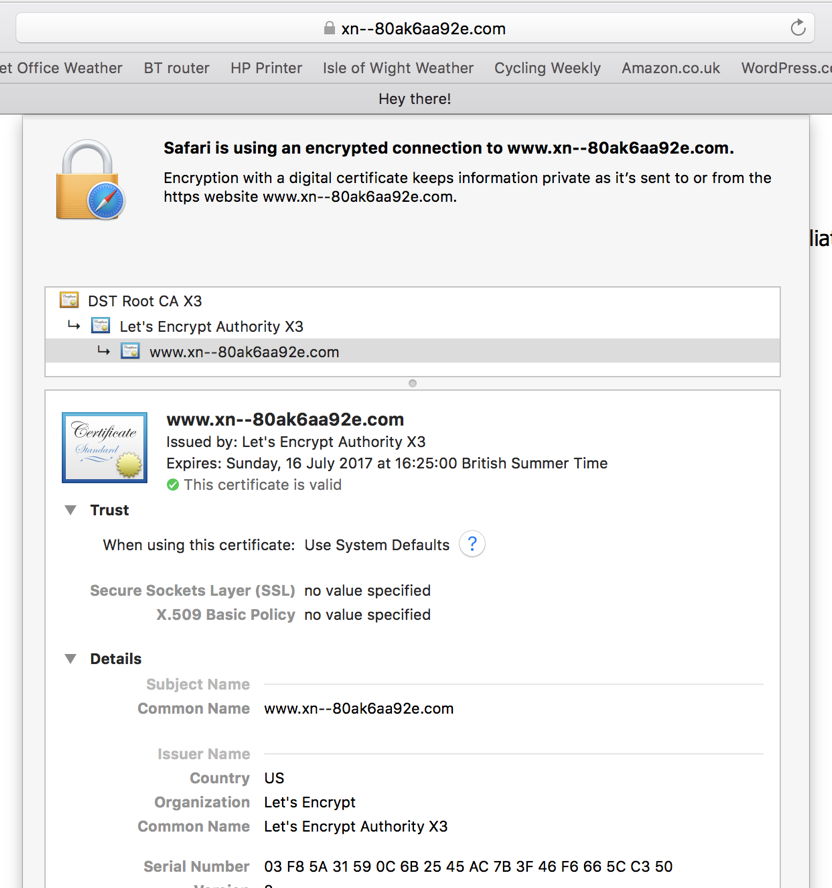Collapse the Details section triangle
Image resolution: width=832 pixels, height=888 pixels.
(71, 659)
